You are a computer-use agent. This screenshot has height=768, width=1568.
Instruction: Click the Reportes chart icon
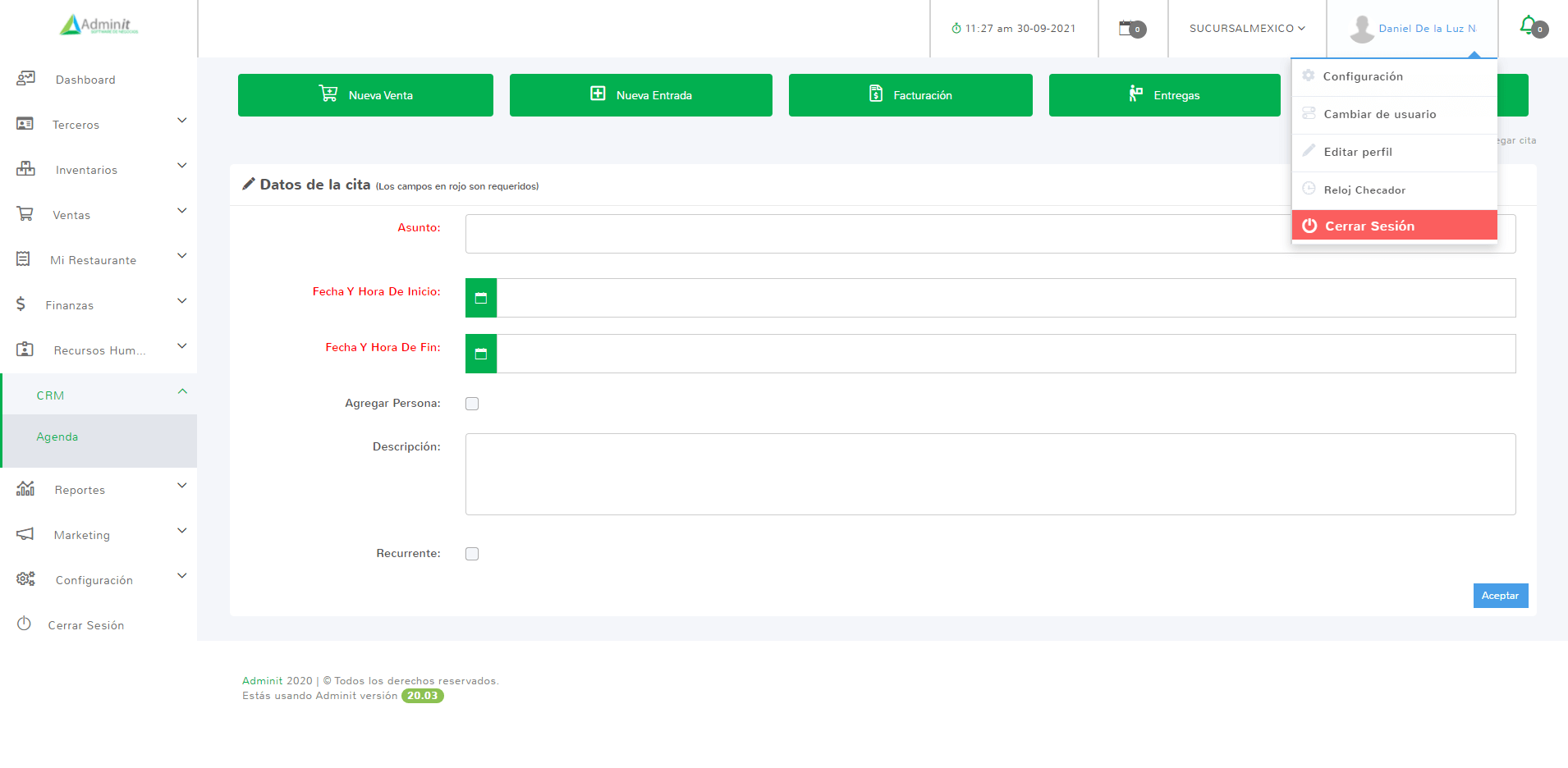click(x=25, y=489)
